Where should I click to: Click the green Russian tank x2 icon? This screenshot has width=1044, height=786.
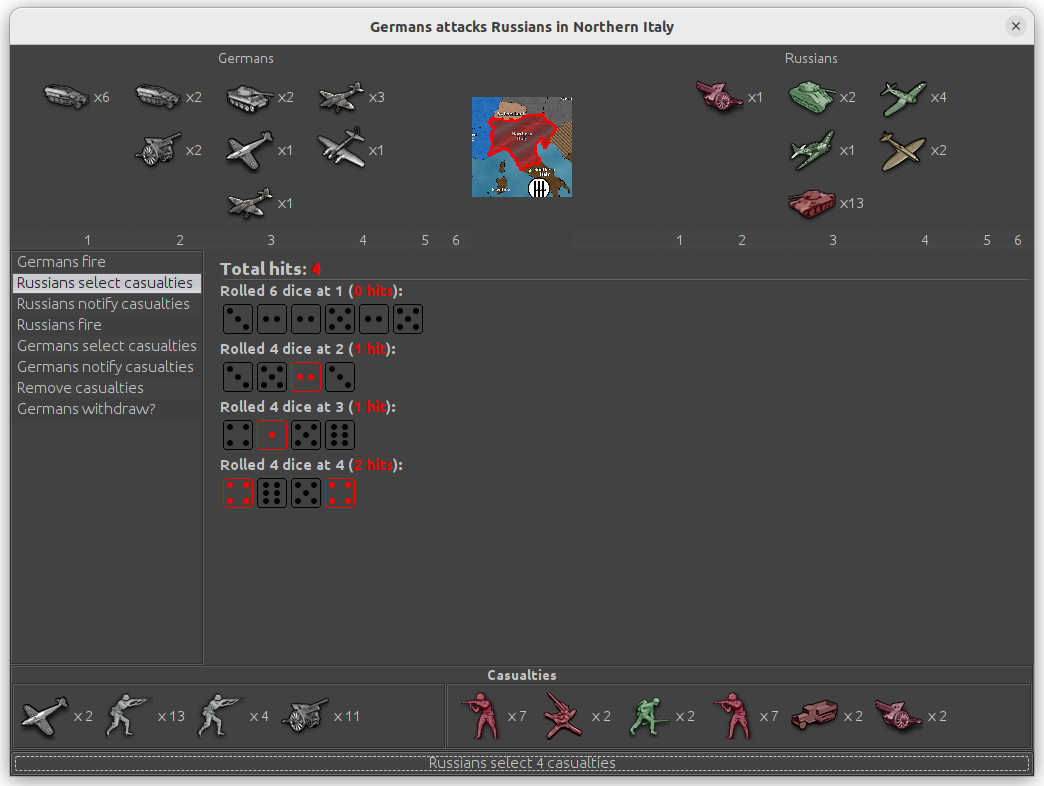(x=811, y=97)
